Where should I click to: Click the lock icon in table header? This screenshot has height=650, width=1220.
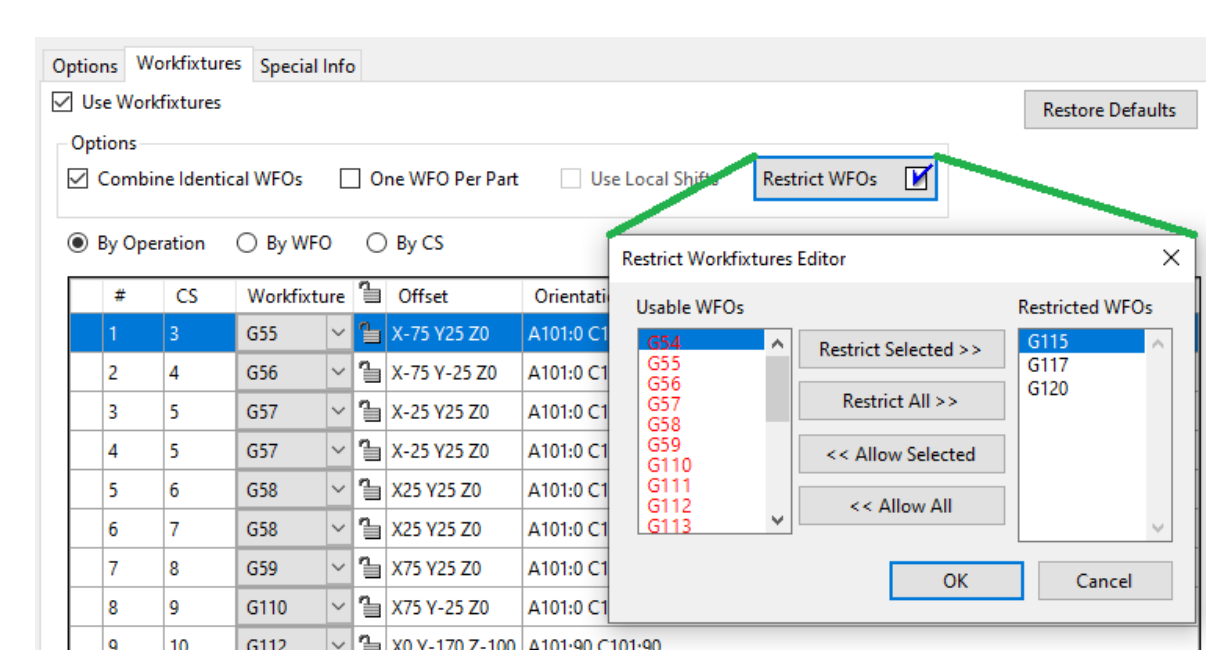click(370, 294)
